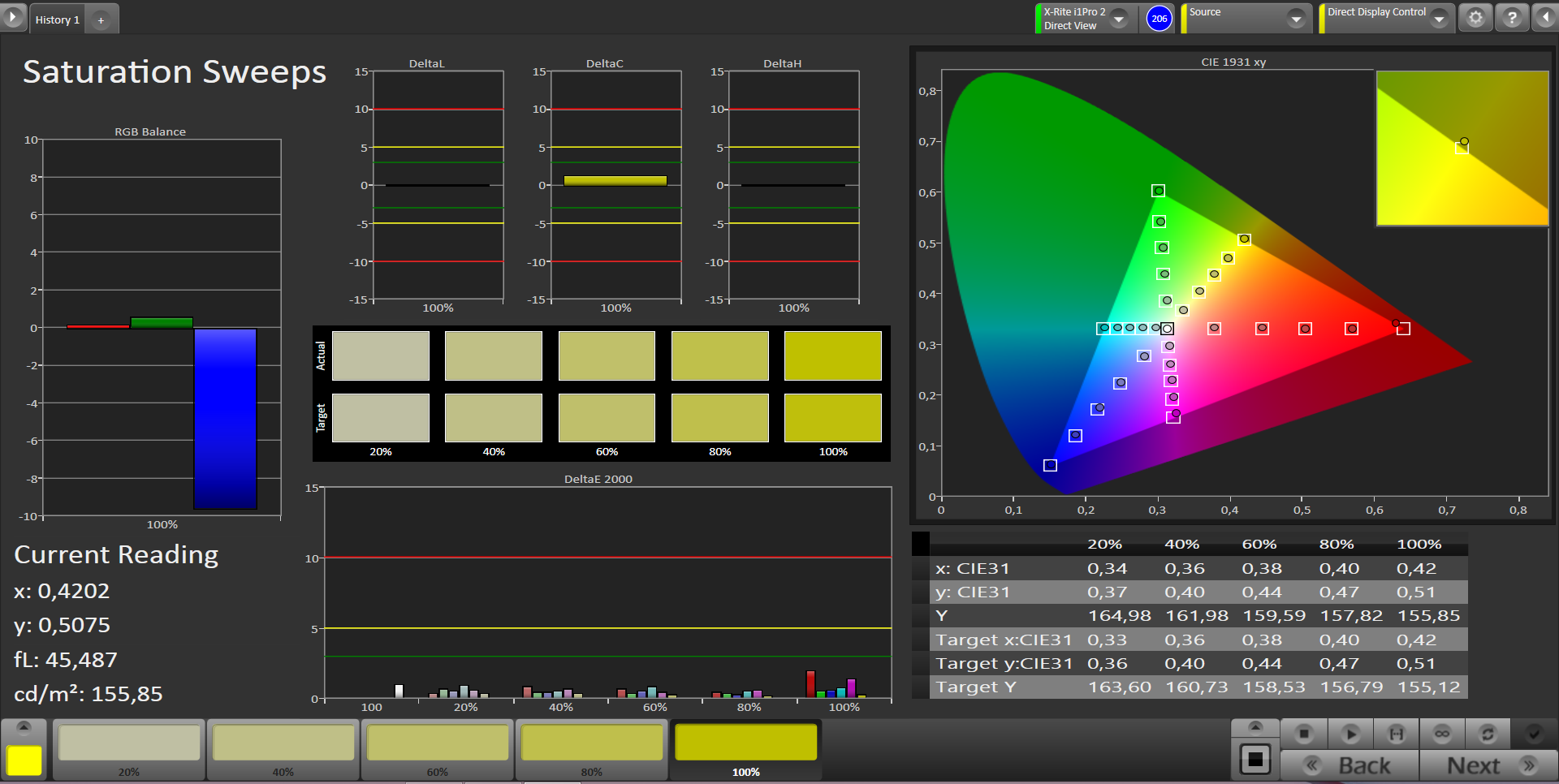Click the infinity continuous read icon
The height and width of the screenshot is (784, 1559).
click(x=1442, y=734)
